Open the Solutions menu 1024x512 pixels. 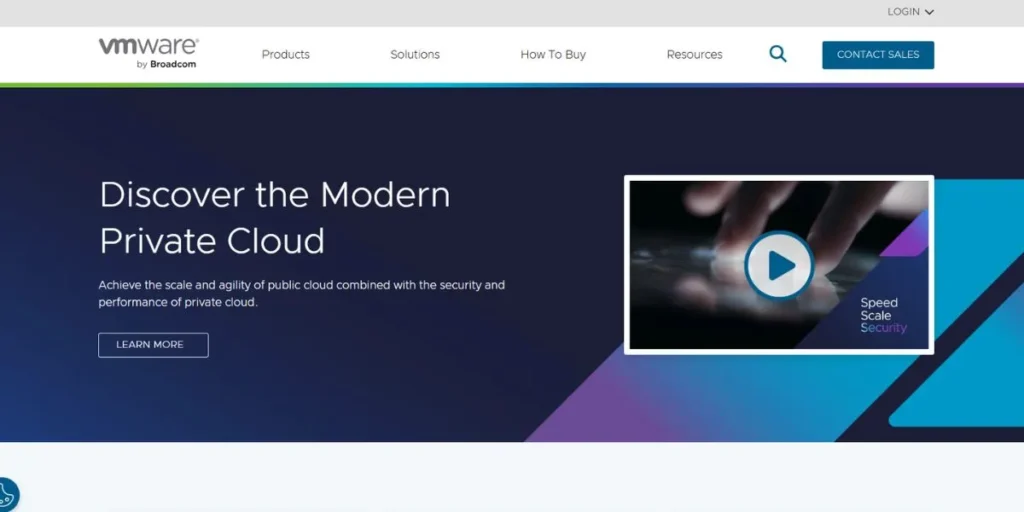coord(415,55)
